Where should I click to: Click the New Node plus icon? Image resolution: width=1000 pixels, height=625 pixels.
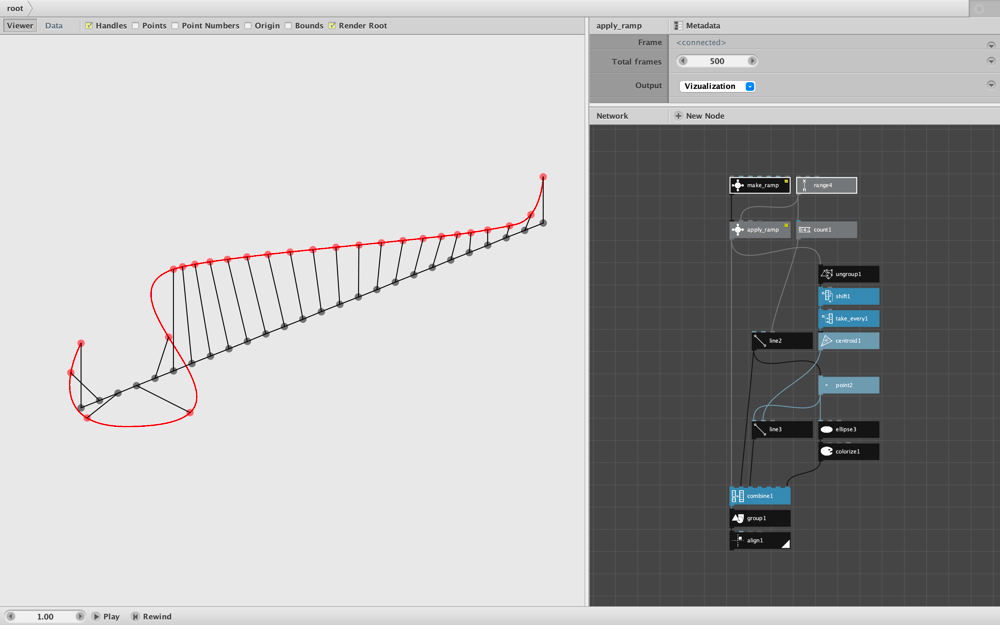678,116
